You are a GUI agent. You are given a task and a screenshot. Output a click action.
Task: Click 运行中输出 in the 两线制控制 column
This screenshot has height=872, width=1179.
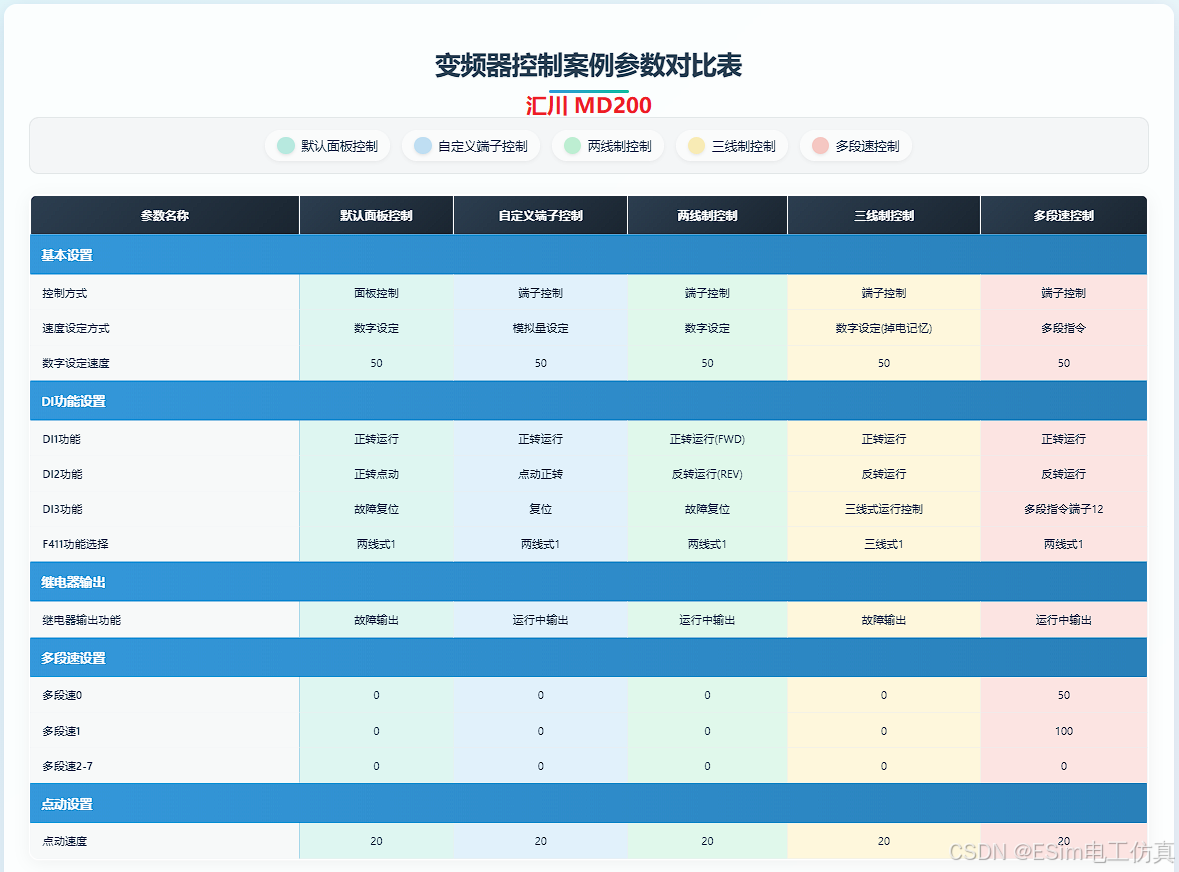pyautogui.click(x=708, y=620)
